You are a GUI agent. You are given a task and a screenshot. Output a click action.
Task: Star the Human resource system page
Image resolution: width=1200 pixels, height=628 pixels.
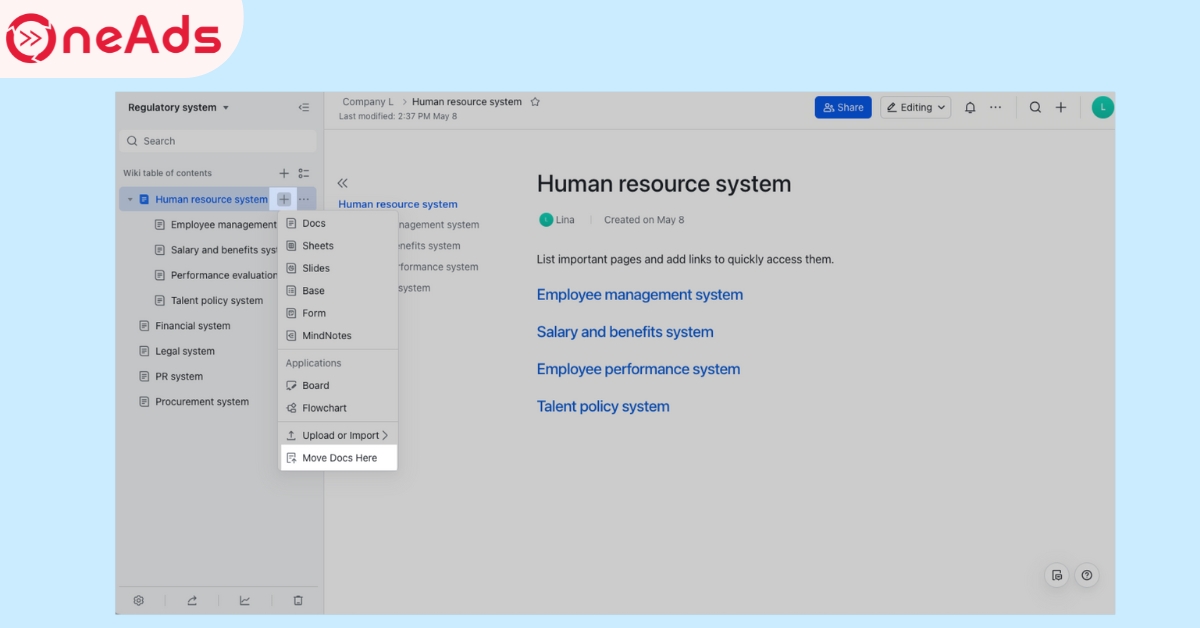535,102
